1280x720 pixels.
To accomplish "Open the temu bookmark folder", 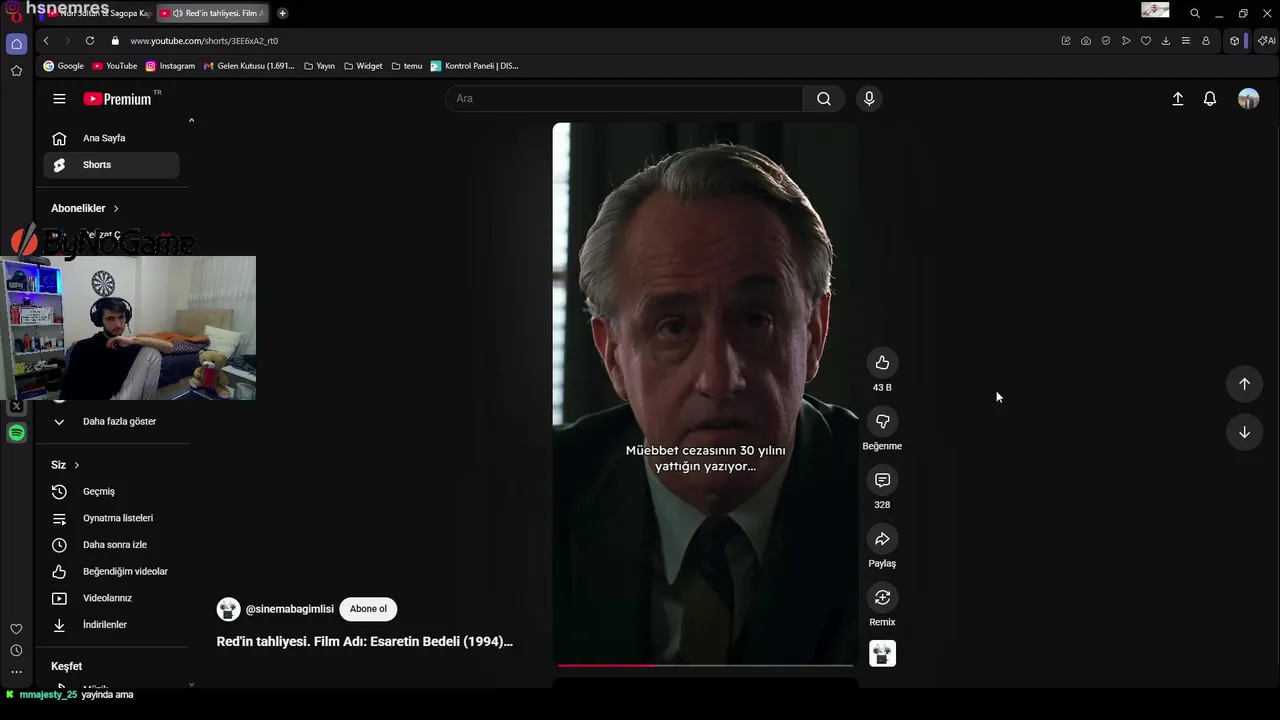I will [x=407, y=66].
